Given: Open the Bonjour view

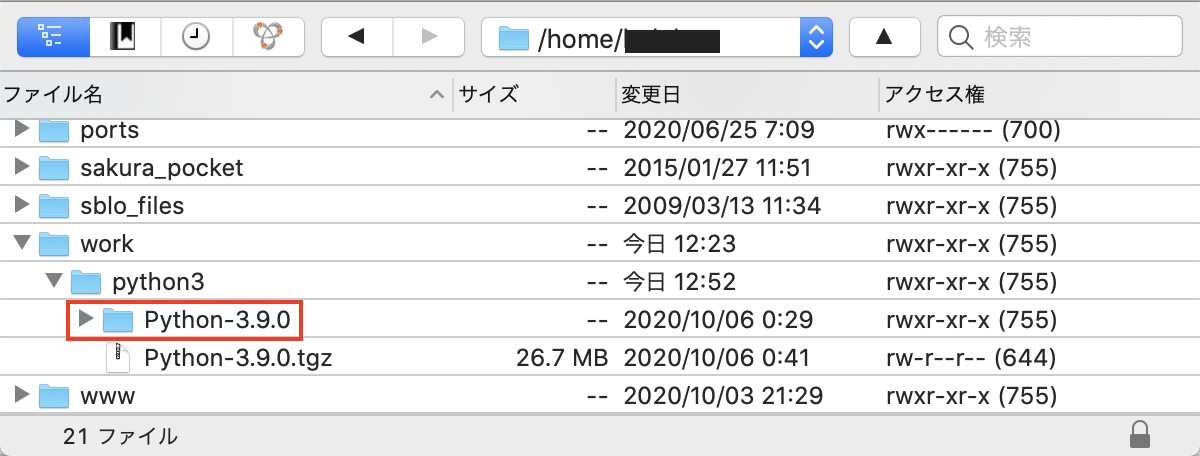Looking at the screenshot, I should click(x=268, y=37).
